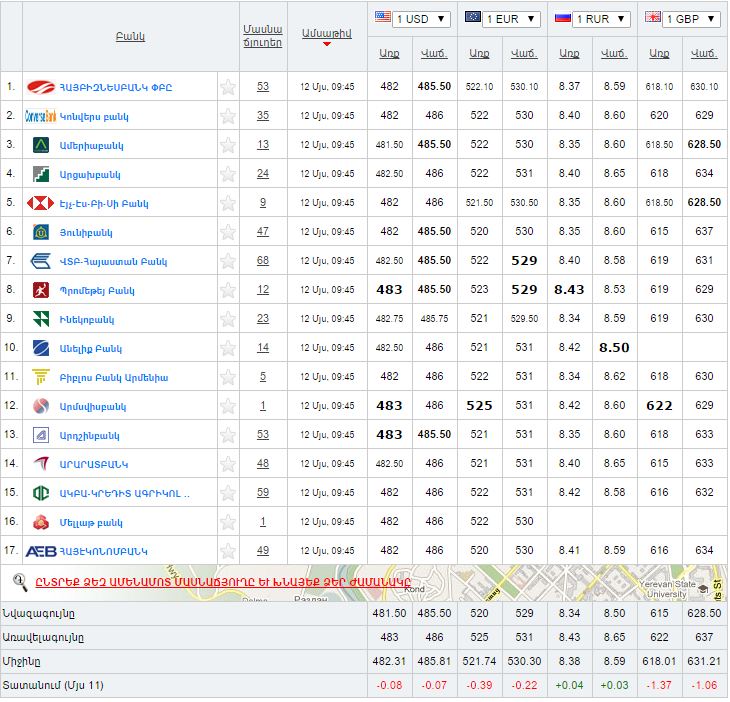Click the magnifier icon in the banner
Screen dimensions: 730x702
[20, 582]
